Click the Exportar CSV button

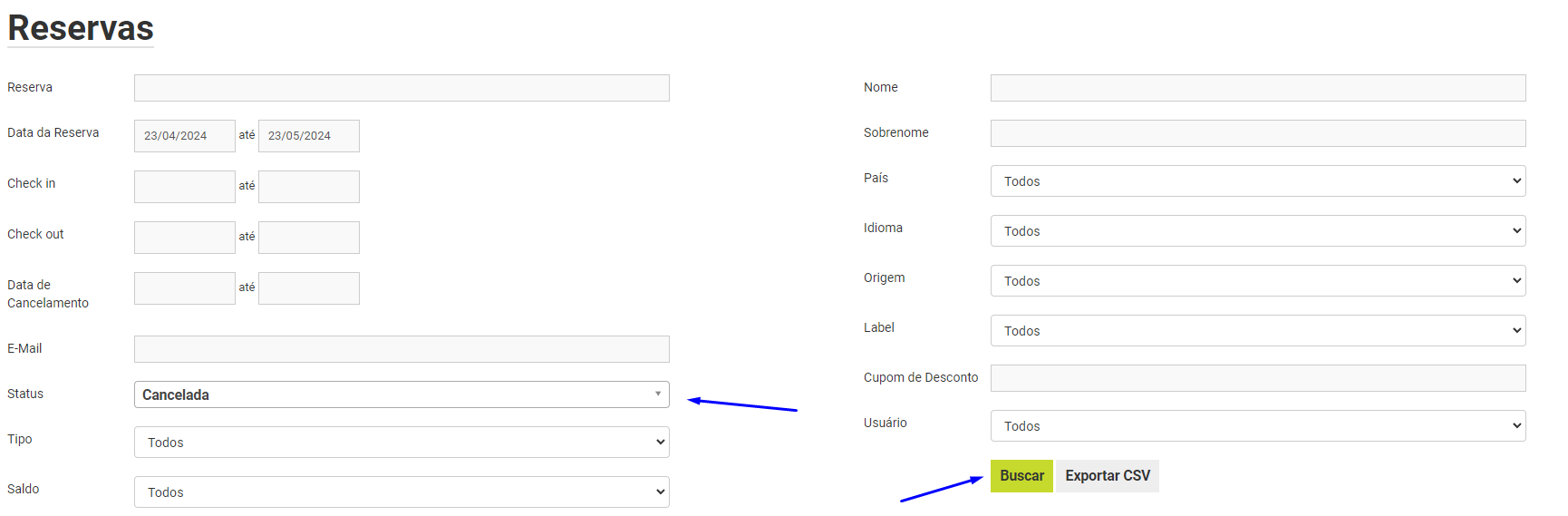click(1108, 476)
